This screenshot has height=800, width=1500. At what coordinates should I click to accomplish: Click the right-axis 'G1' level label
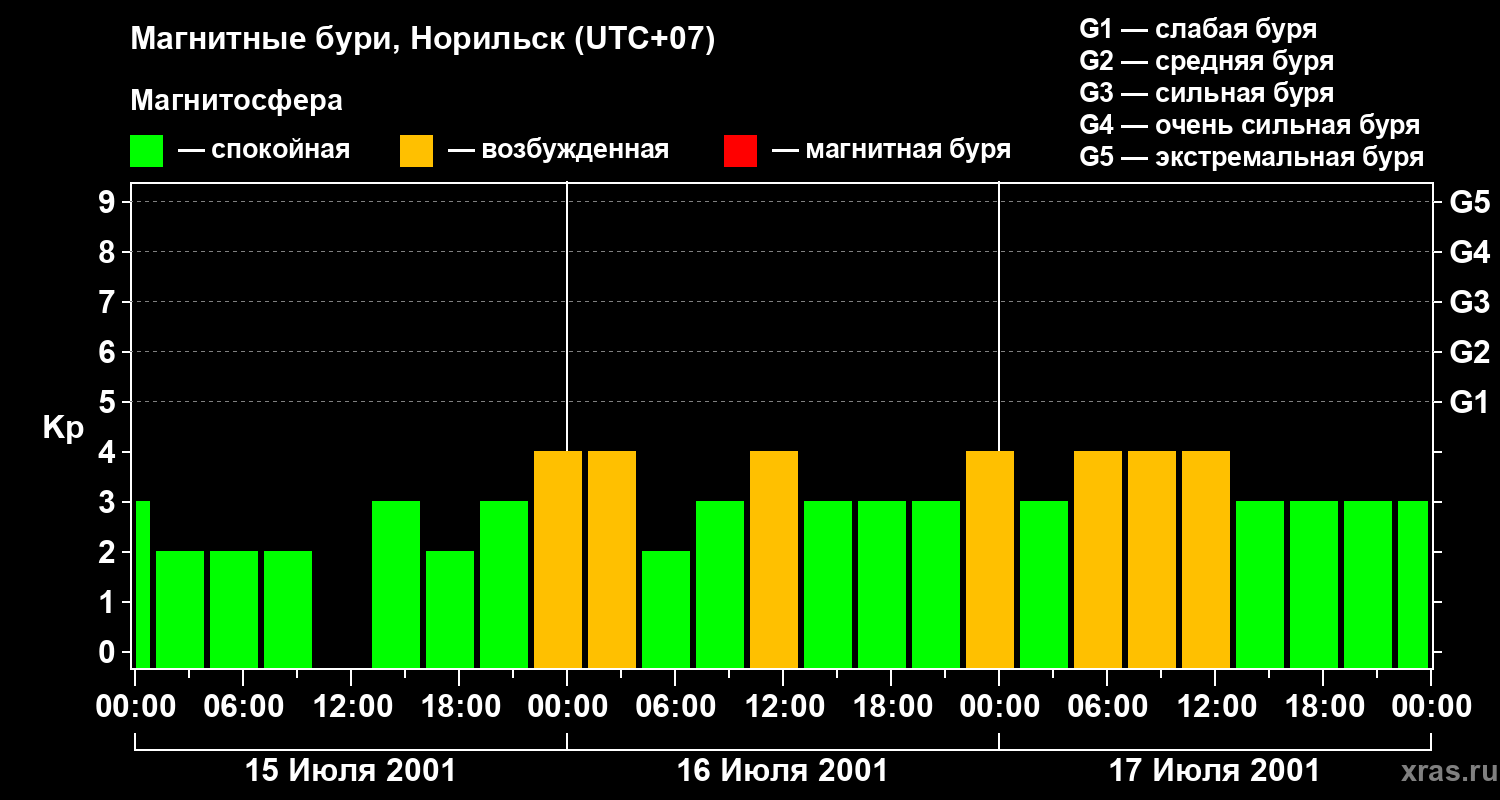[1470, 402]
